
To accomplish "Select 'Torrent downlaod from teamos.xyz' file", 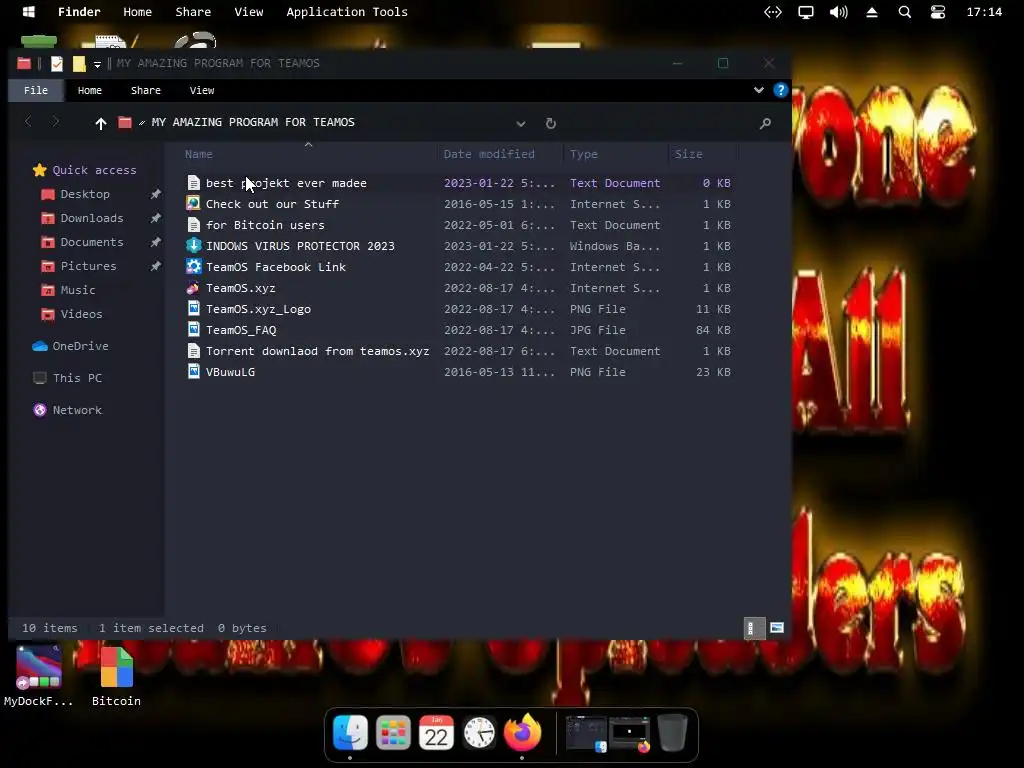I will (458, 351).
